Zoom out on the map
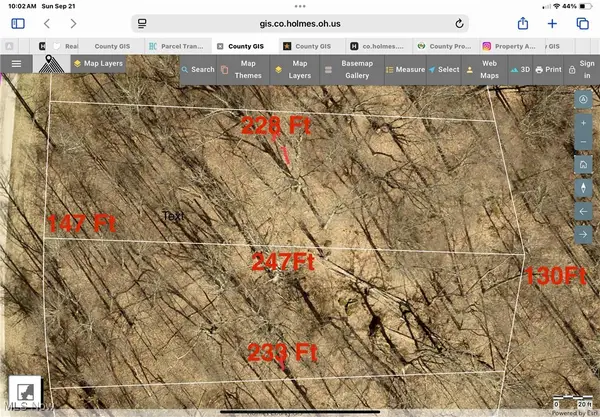Screen dimensions: 600x417 (x=583, y=143)
